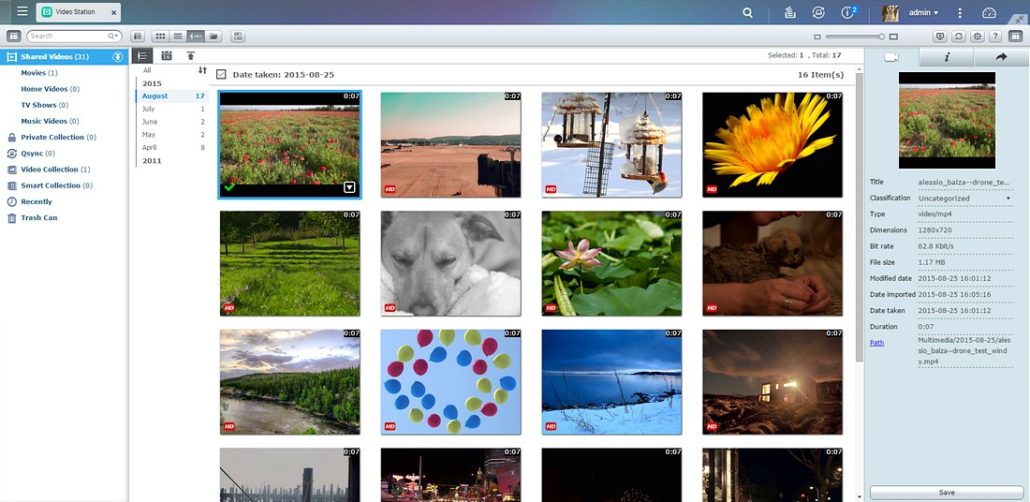The width and height of the screenshot is (1030, 502).
Task: Adjust the thumbnail size slider handle
Action: [x=882, y=37]
